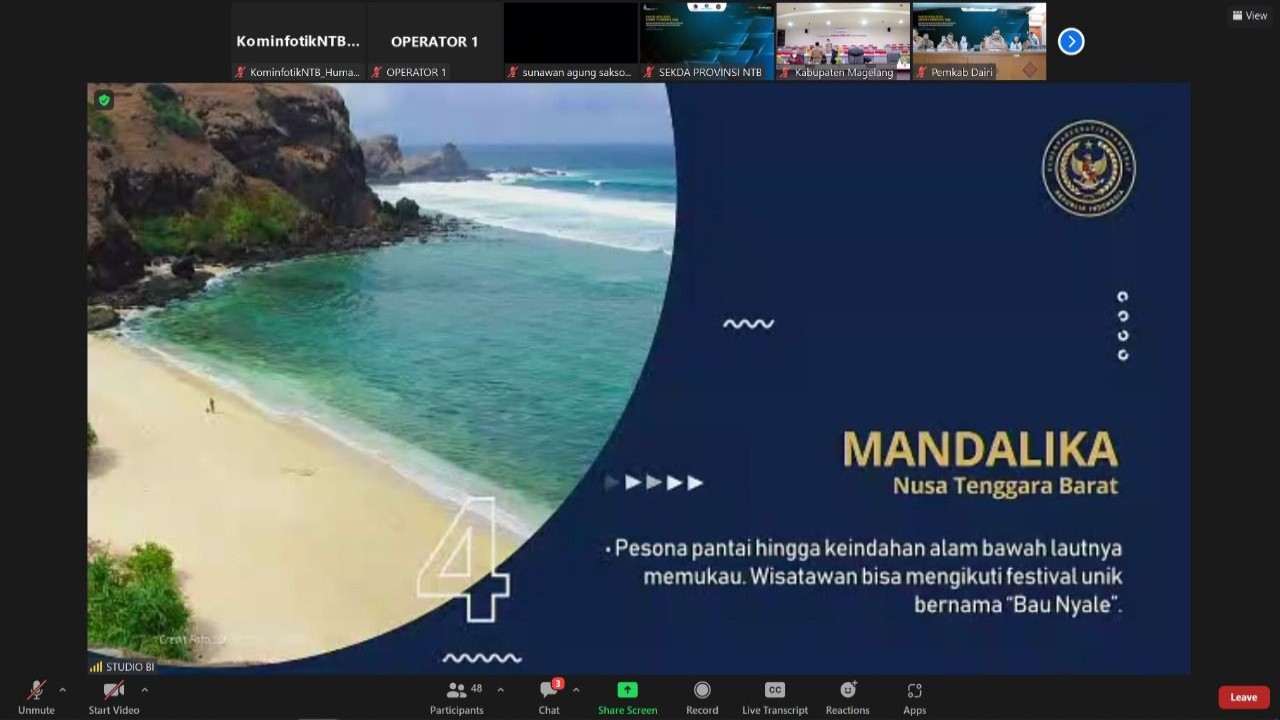Viewport: 1280px width, 720px height.
Task: Click the Chat notification badge
Action: tap(559, 683)
